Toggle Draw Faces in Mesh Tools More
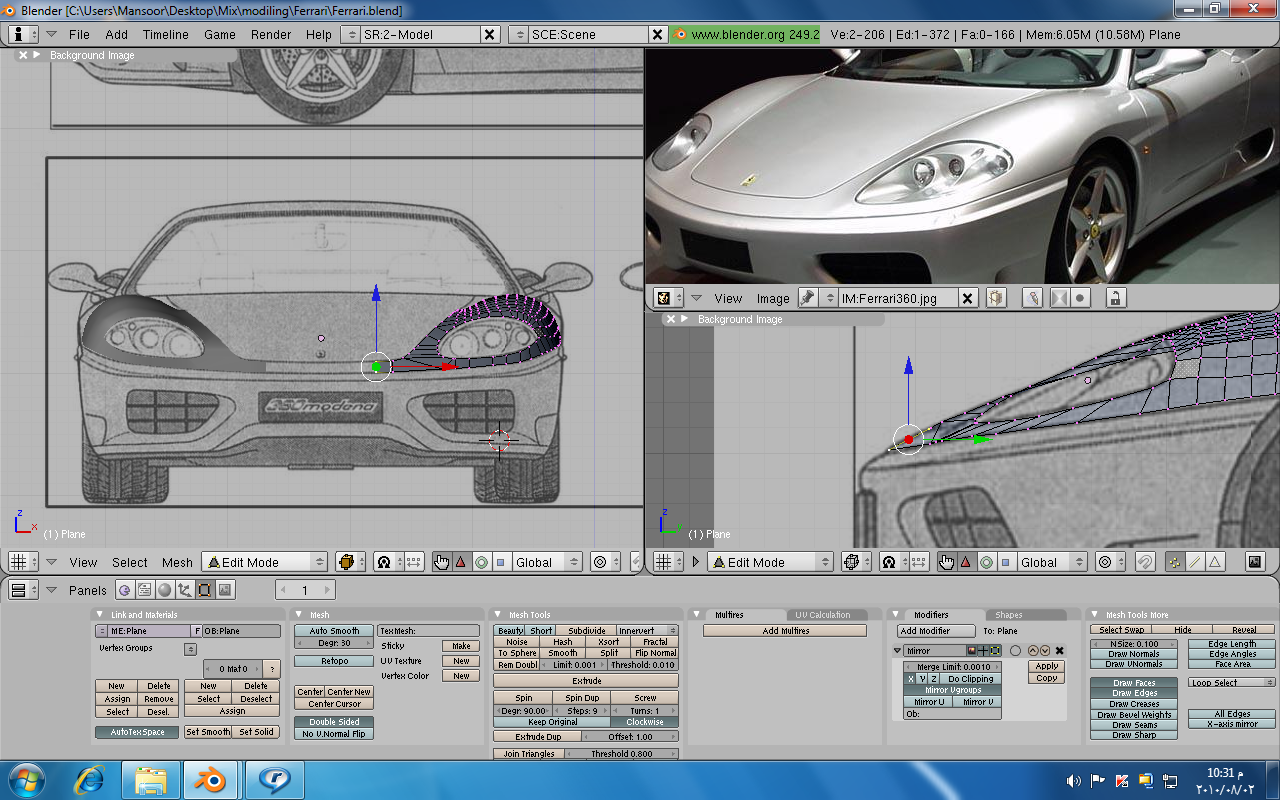1280x800 pixels. coord(1134,683)
